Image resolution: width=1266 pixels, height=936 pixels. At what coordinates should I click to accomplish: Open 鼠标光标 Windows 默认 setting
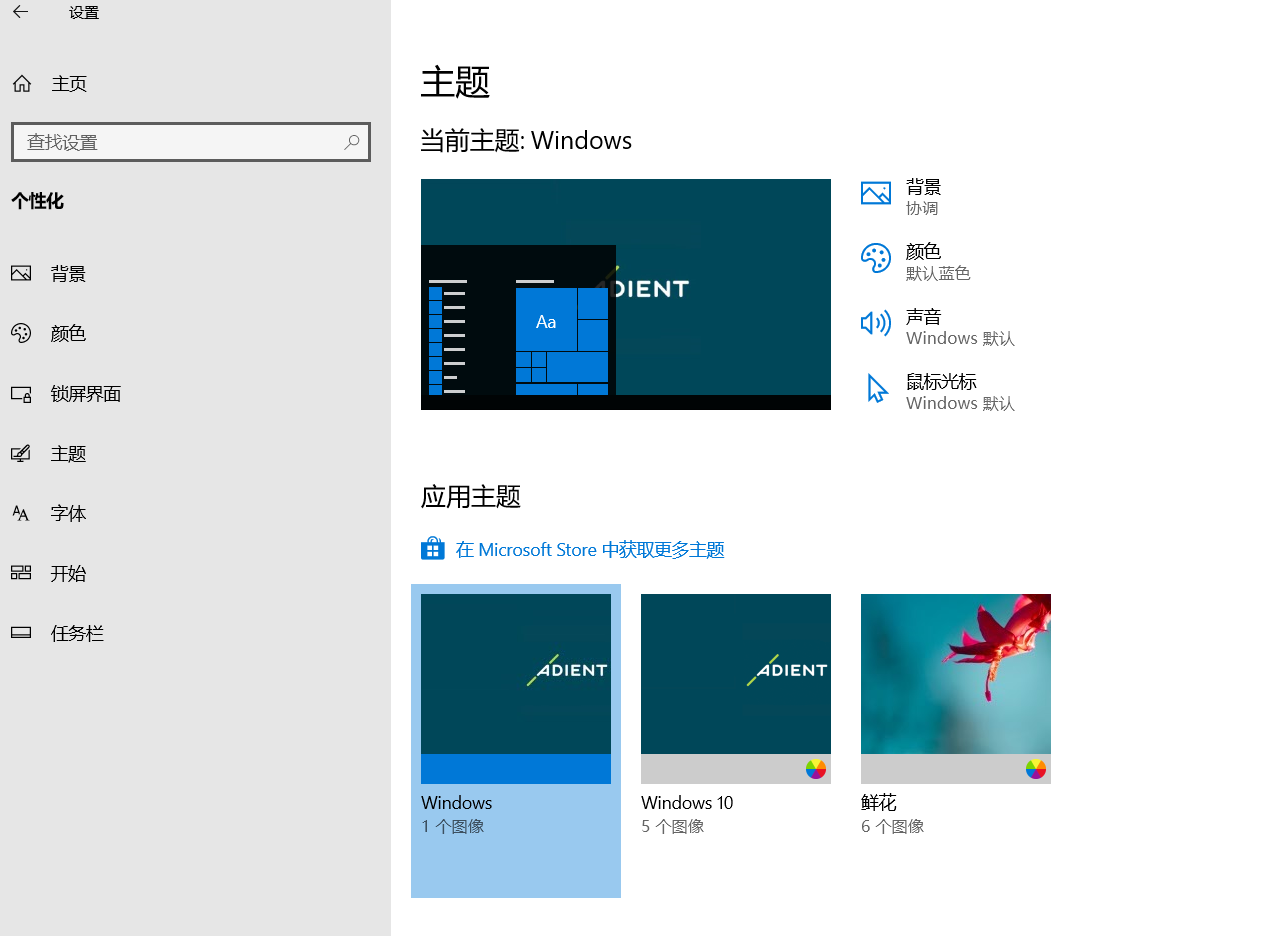click(x=938, y=392)
